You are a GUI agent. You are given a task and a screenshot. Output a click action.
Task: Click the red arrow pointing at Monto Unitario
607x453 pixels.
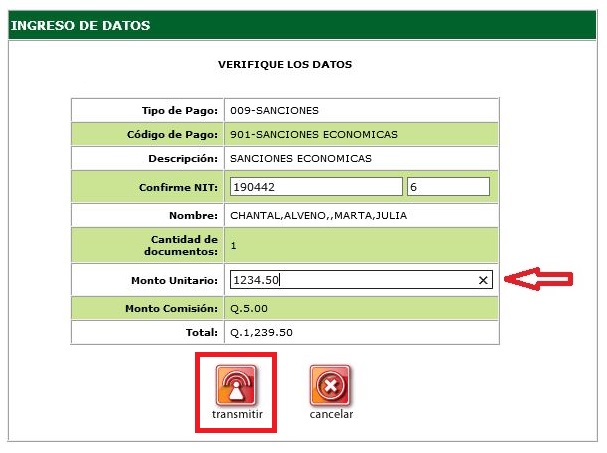click(539, 280)
